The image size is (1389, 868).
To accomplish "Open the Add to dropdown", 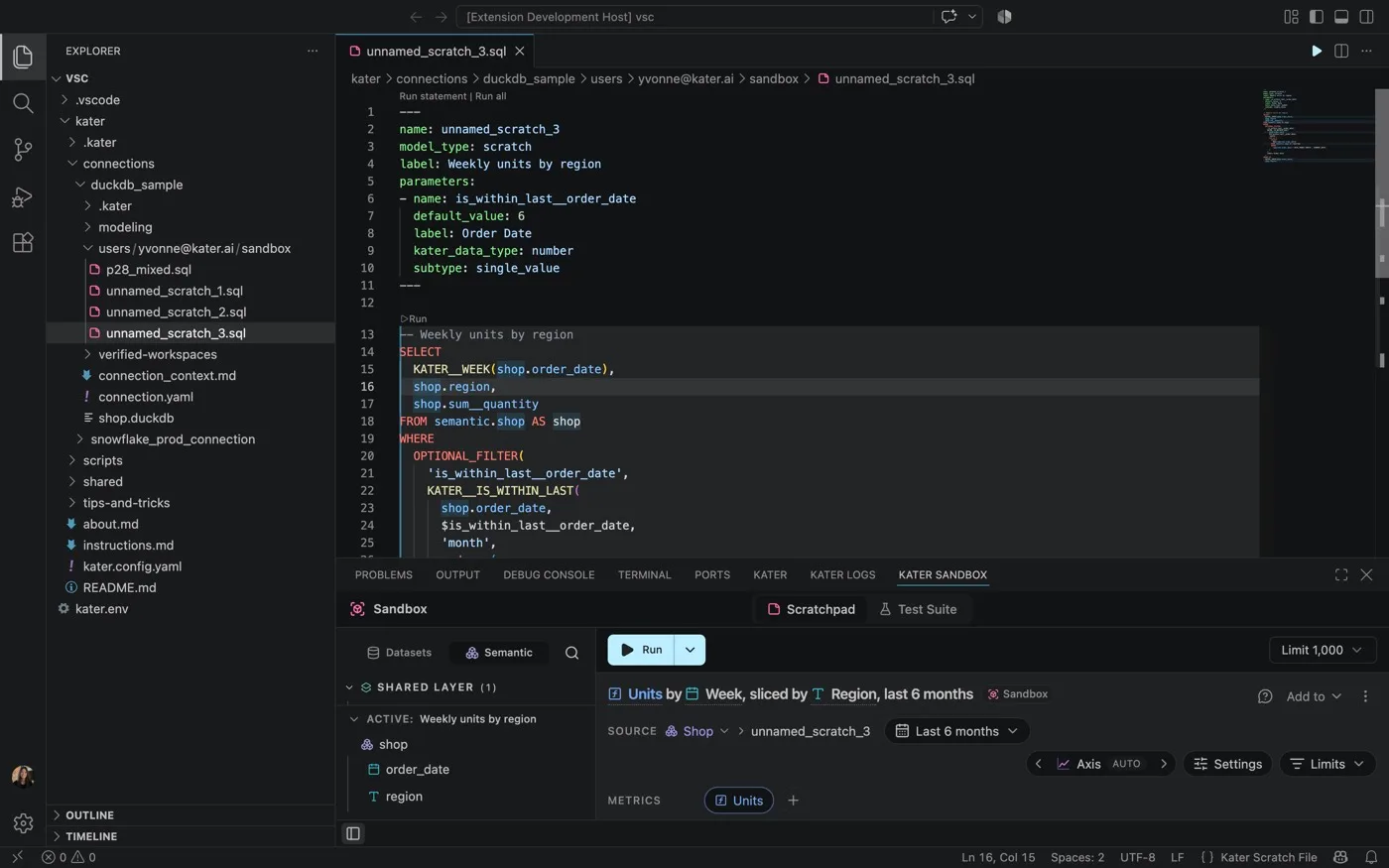I will (x=1314, y=696).
